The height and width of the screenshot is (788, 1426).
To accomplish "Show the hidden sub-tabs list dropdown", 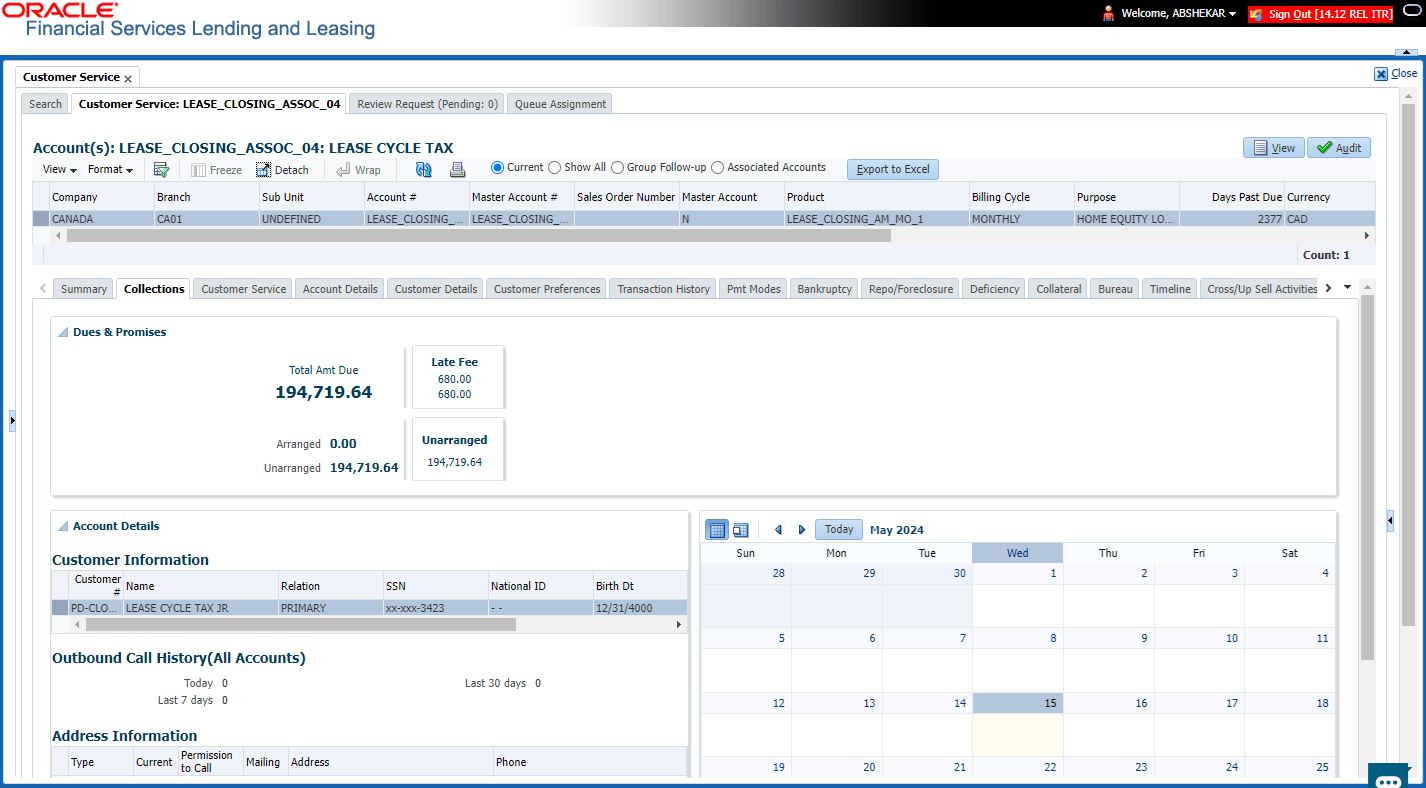I will [1347, 288].
